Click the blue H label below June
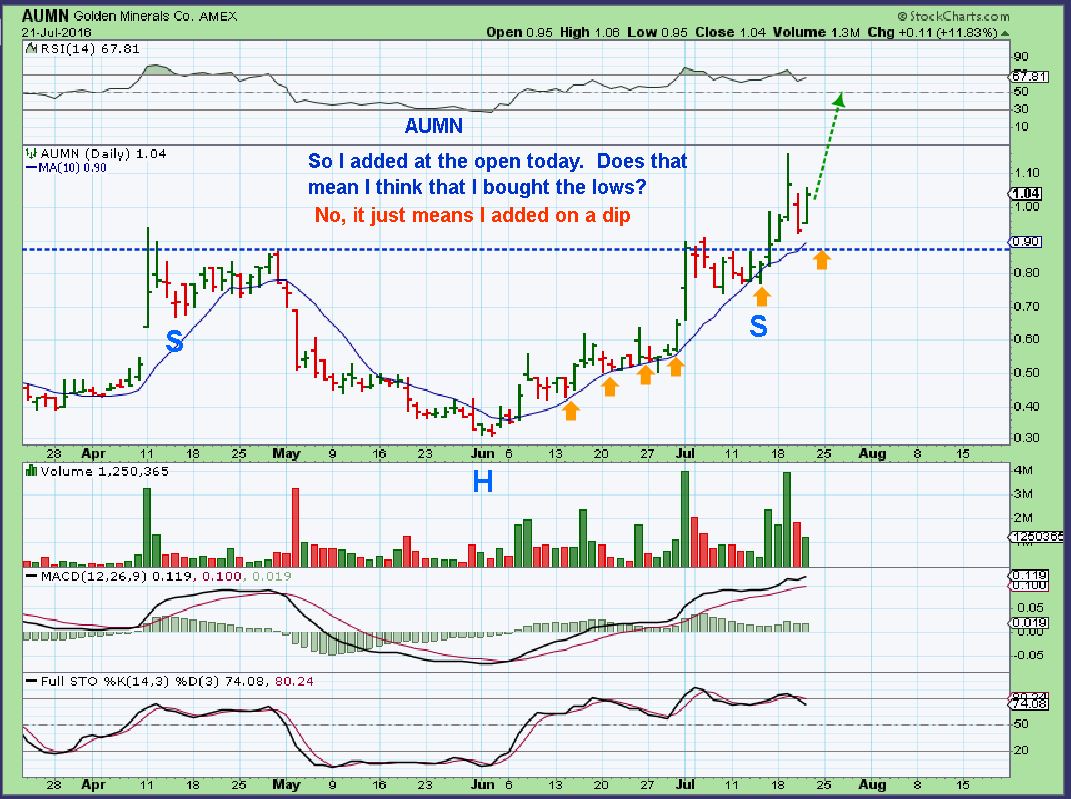 (482, 483)
